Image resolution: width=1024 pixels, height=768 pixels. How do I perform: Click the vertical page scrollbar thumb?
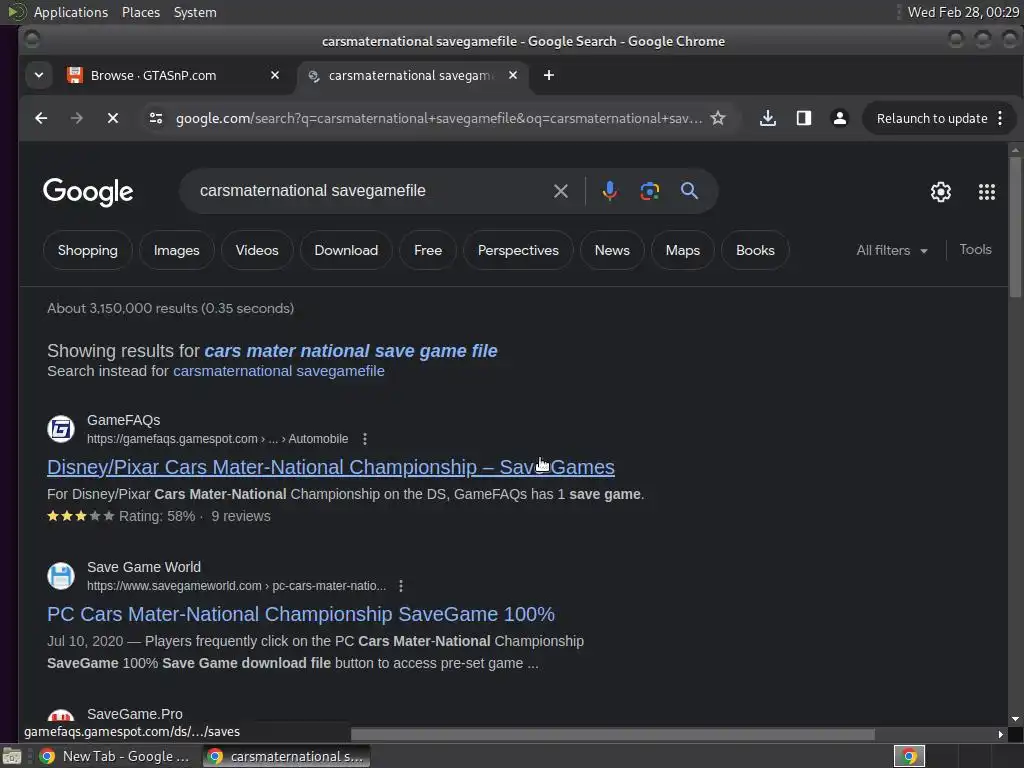1015,229
